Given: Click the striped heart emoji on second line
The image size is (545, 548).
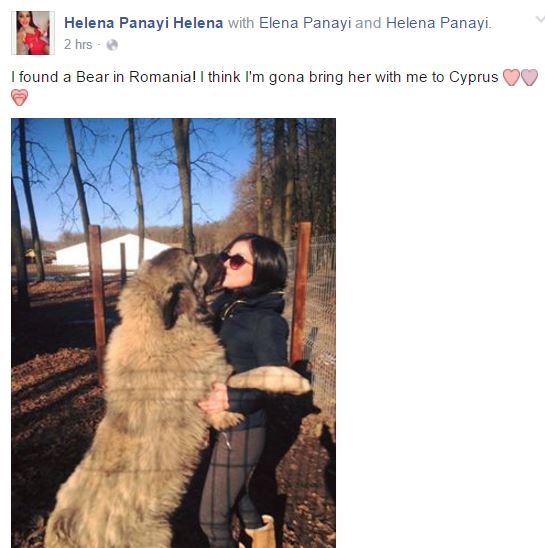Looking at the screenshot, I should click(19, 98).
